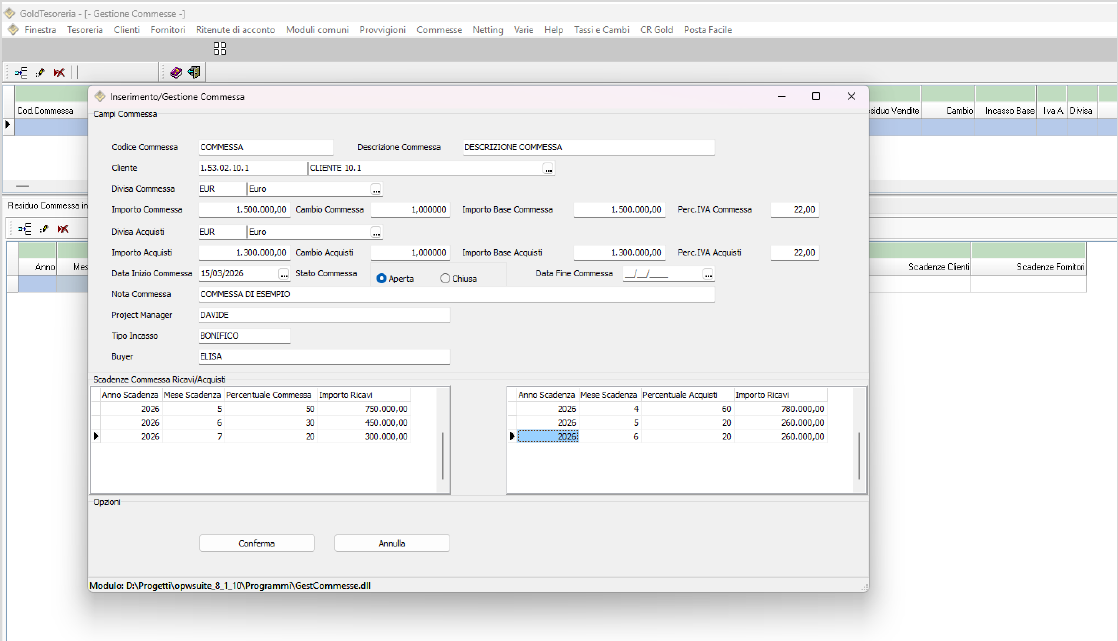Click red delete icon in Residuo Commessa toolbar

62,229
